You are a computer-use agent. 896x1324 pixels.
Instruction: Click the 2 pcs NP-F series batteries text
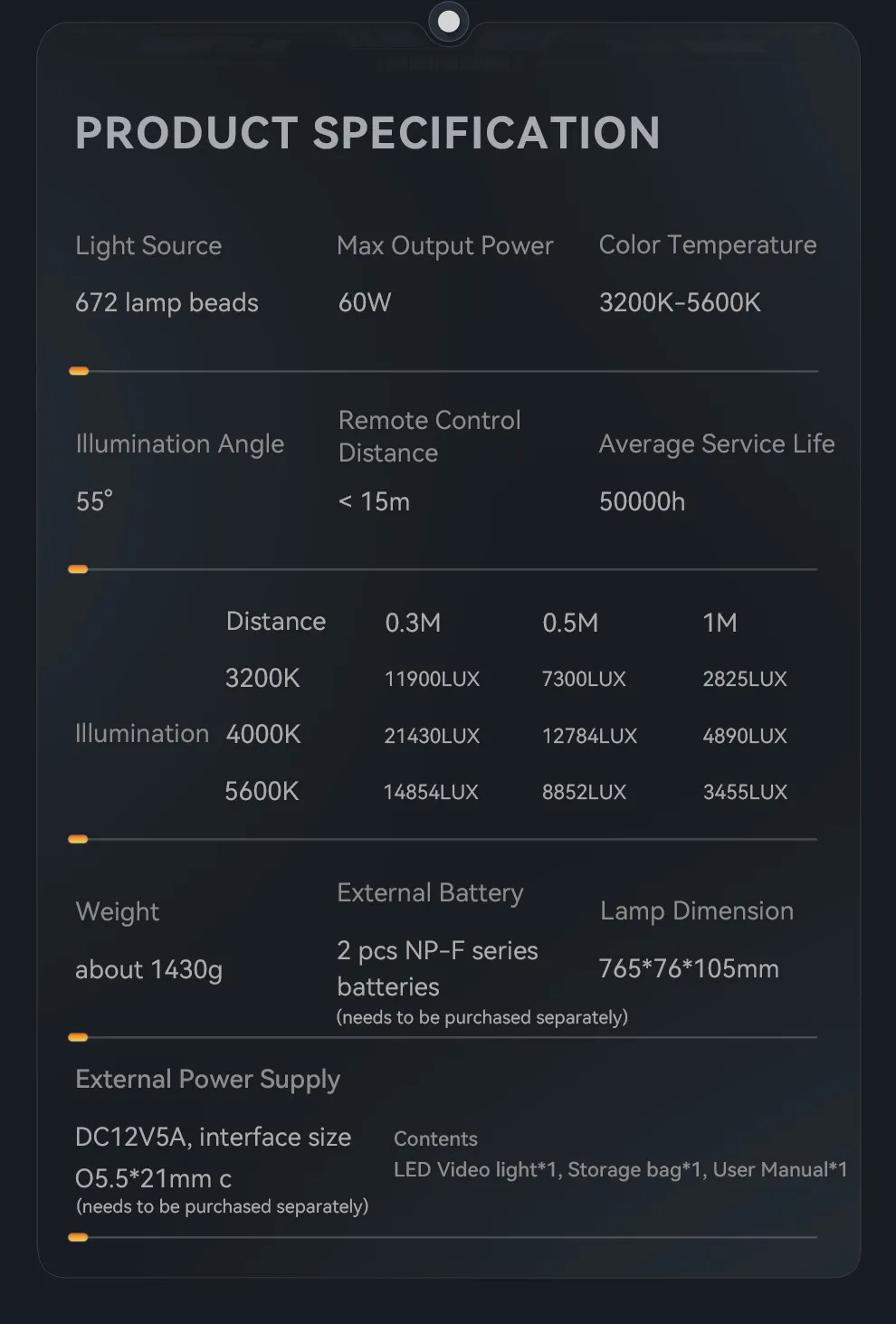point(437,968)
